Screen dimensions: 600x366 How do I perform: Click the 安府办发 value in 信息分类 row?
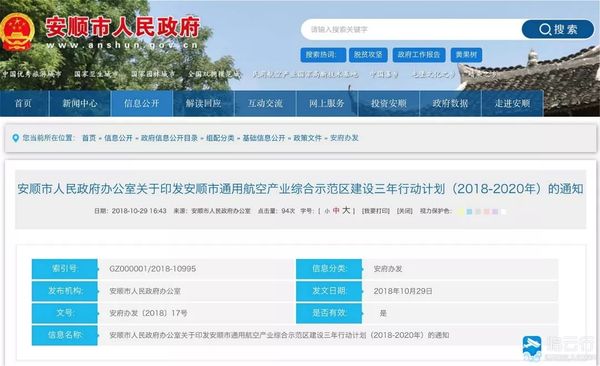pos(388,269)
